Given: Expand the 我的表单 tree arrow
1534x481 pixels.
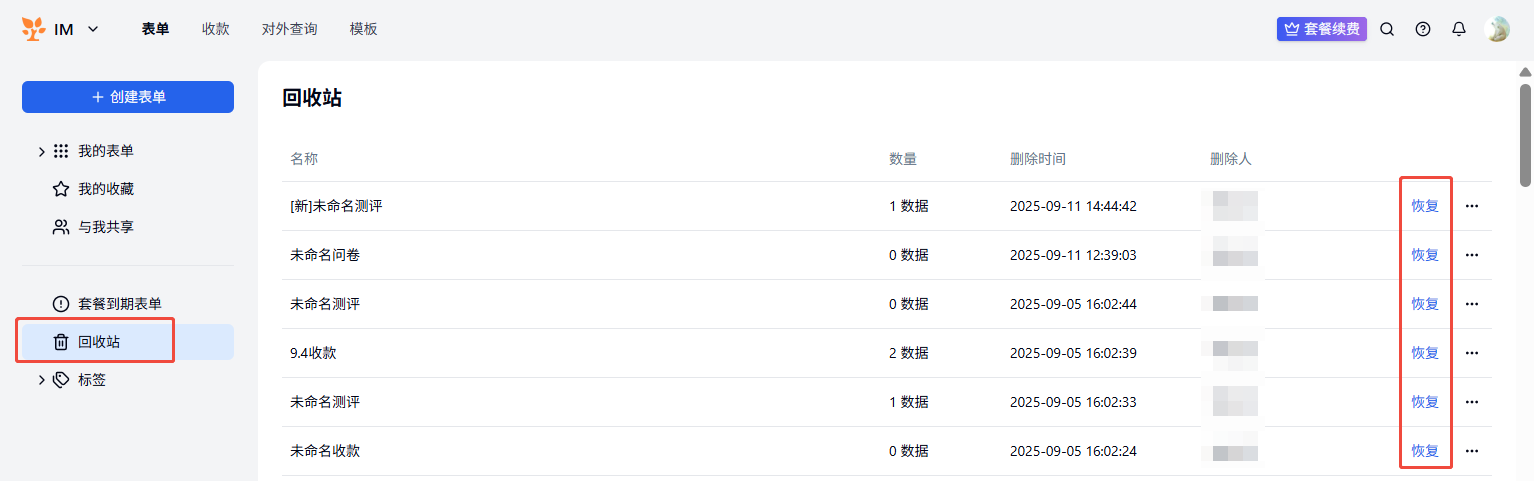Looking at the screenshot, I should [x=41, y=151].
